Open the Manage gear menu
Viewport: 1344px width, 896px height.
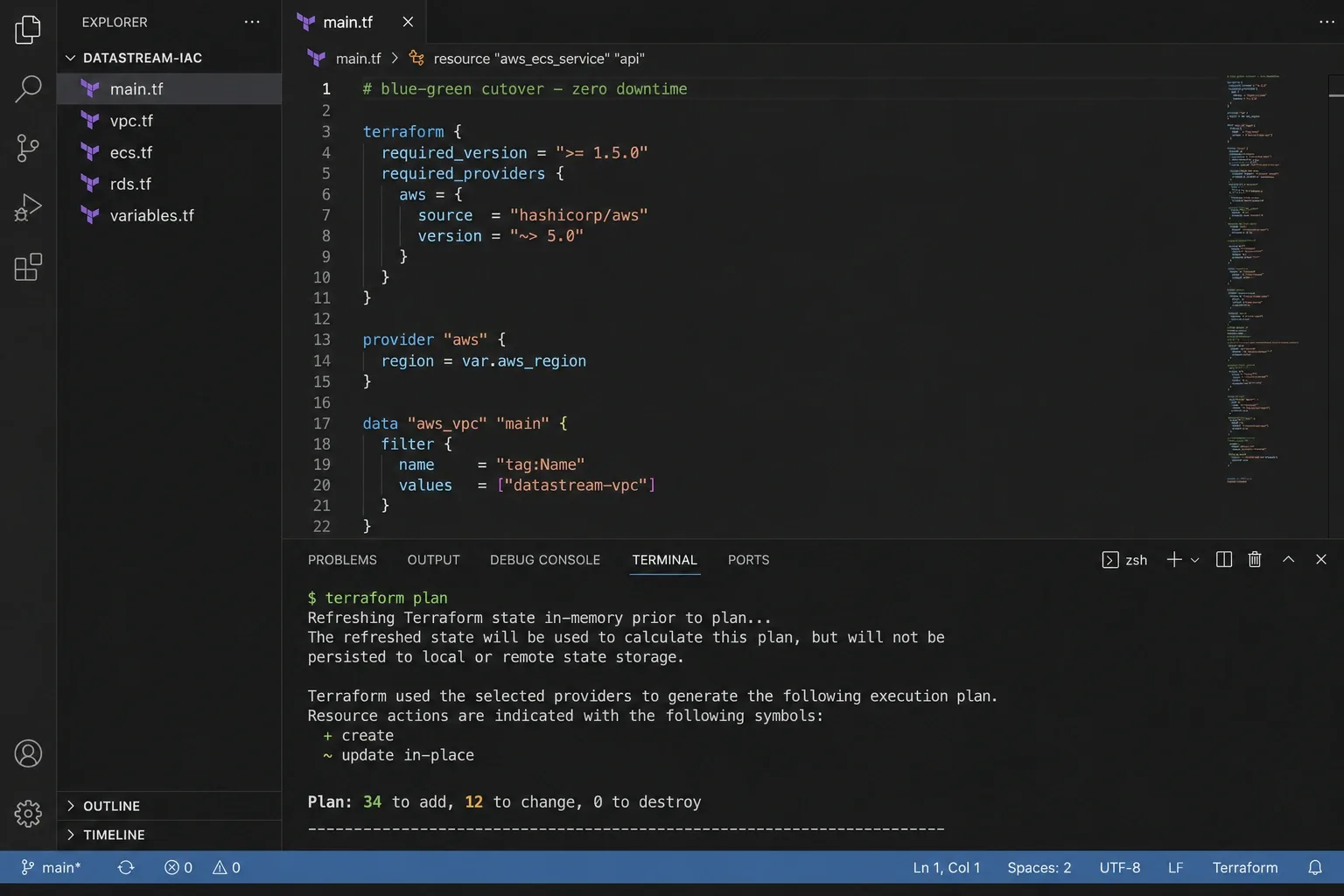click(x=28, y=813)
